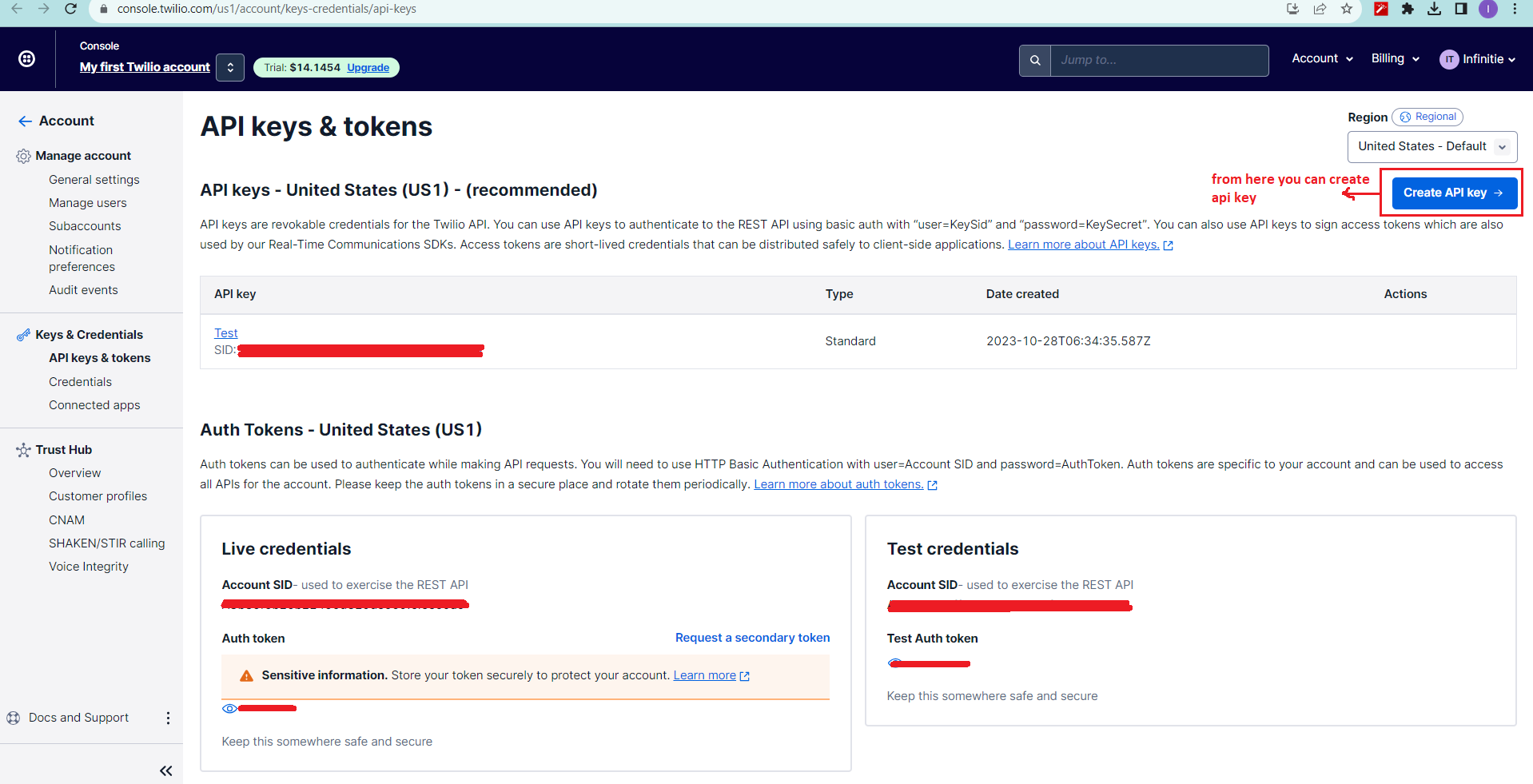Click the Create API key button
The width and height of the screenshot is (1533, 784).
point(1454,193)
